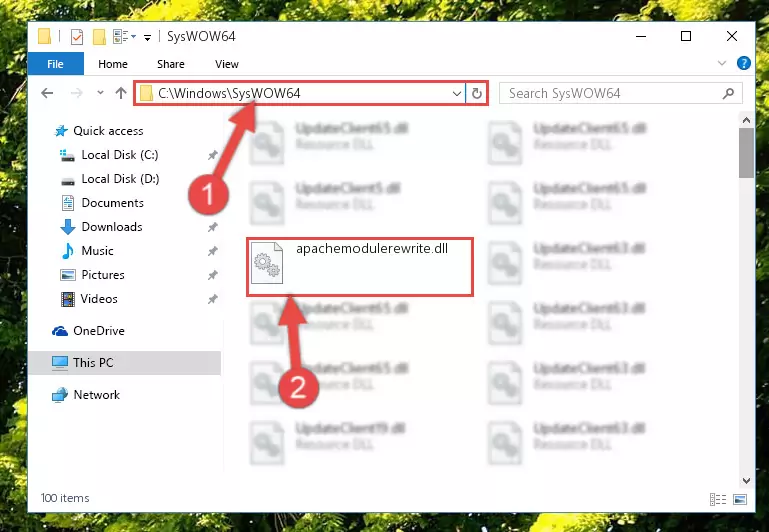Maximize the SysWOW64 window
This screenshot has height=532, width=769.
pos(686,37)
